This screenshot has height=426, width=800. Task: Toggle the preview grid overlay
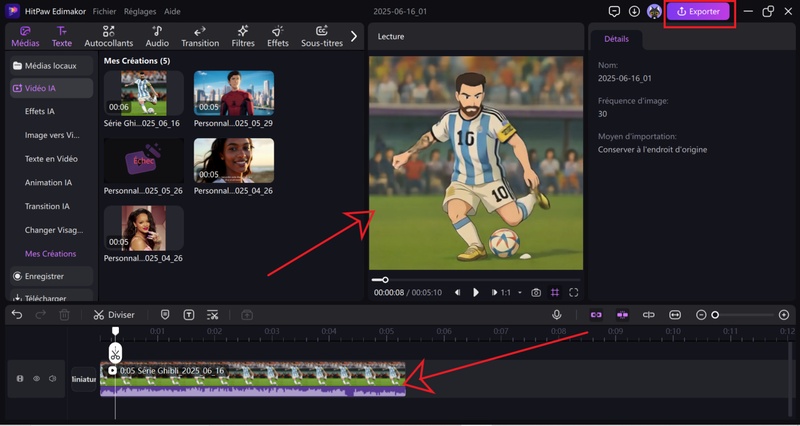[x=555, y=292]
